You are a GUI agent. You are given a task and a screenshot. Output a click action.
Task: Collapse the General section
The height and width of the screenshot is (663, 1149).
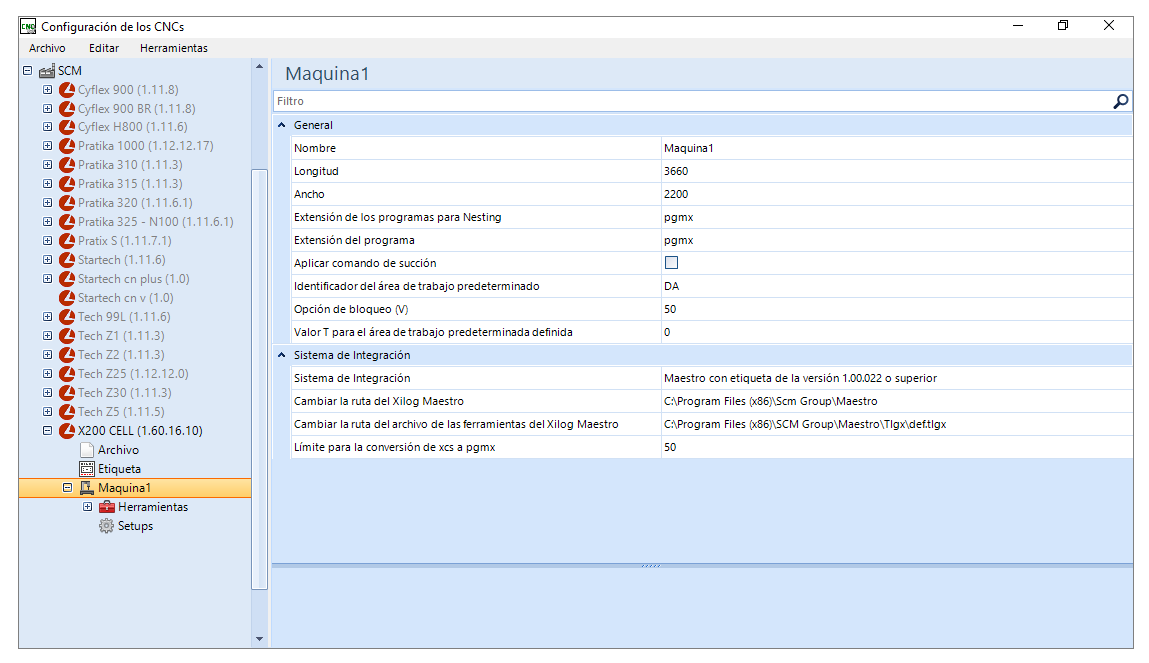[281, 125]
